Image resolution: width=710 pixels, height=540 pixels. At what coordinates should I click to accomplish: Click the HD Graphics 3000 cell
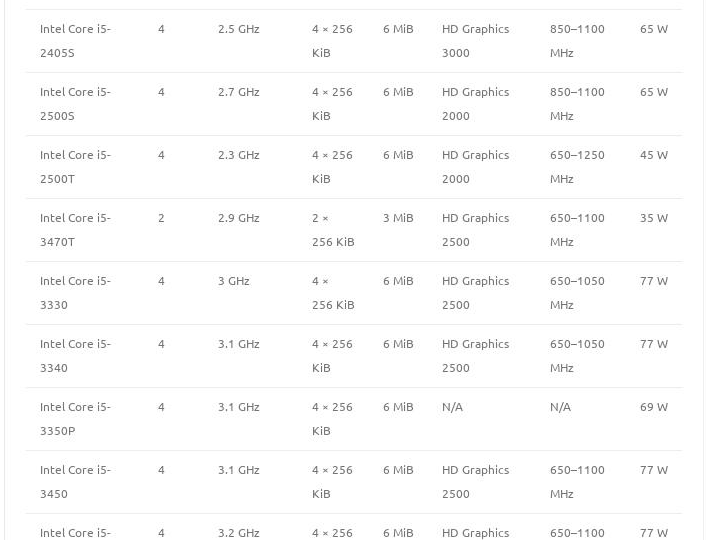tap(475, 41)
